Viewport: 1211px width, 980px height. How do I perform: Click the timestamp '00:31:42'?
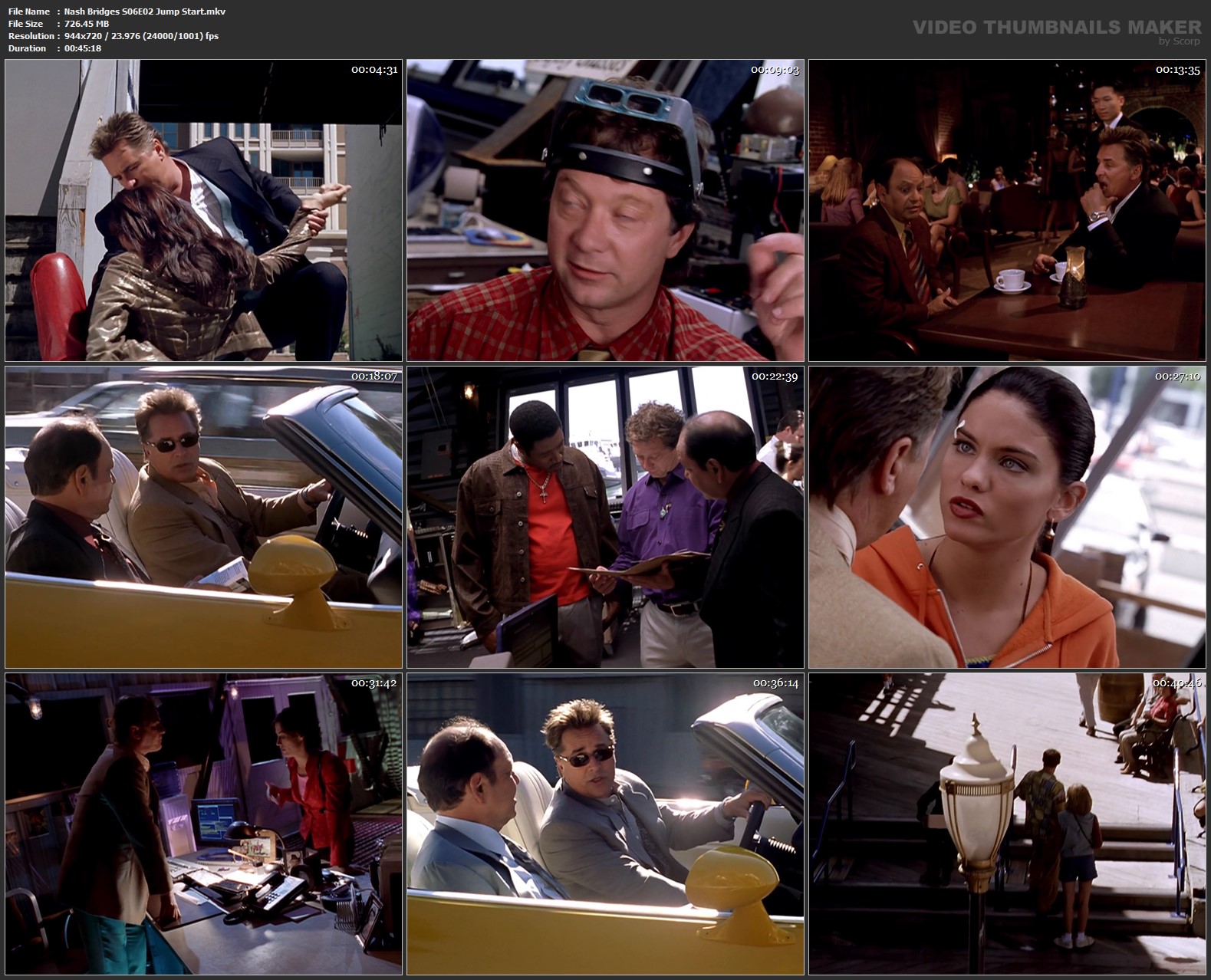pyautogui.click(x=374, y=683)
